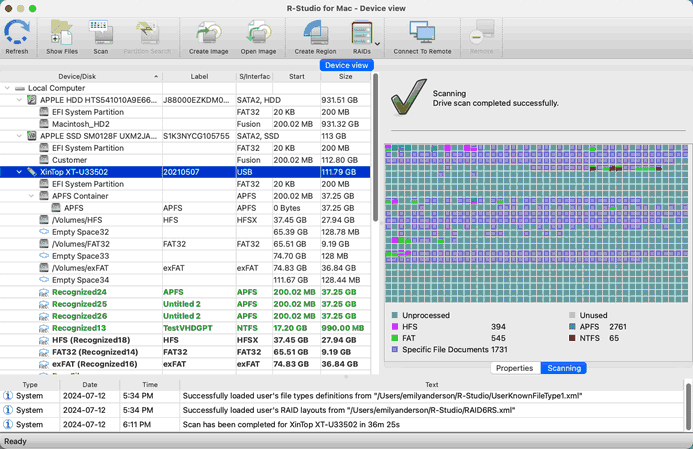Select the Empty Space34 row
The image size is (693, 449).
(185, 280)
